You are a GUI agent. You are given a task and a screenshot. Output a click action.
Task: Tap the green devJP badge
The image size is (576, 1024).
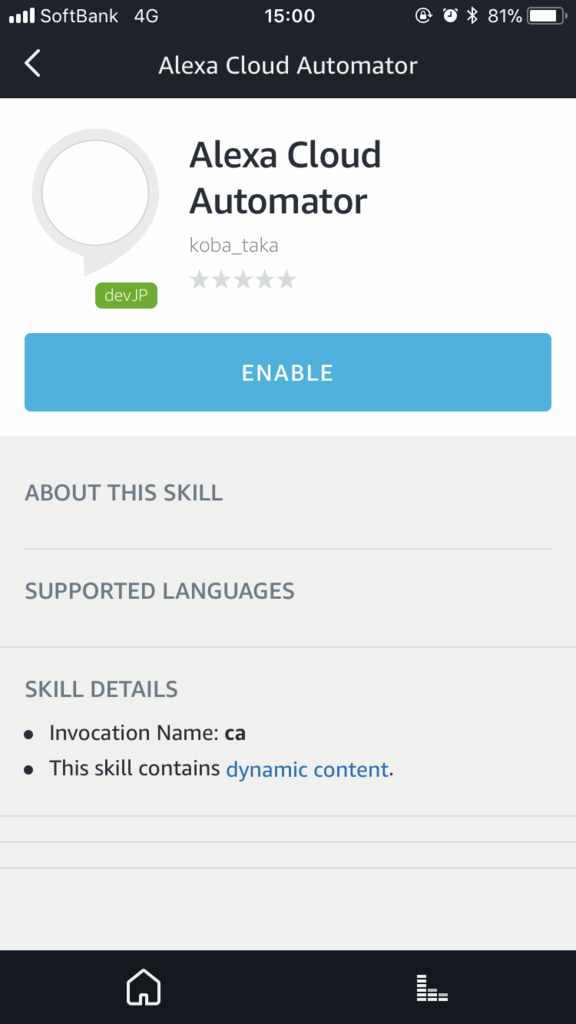point(126,295)
